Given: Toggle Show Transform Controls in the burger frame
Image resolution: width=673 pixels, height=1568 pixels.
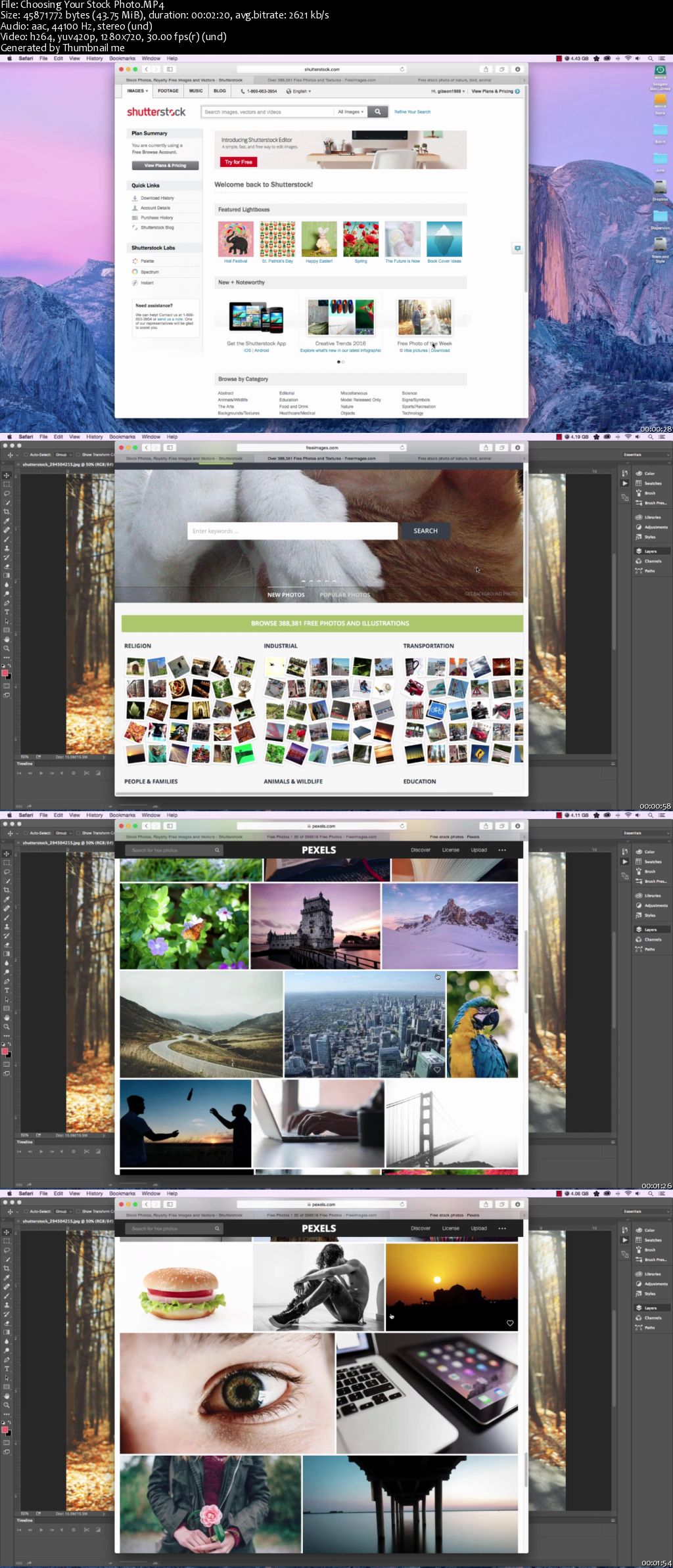Looking at the screenshot, I should click(78, 1211).
